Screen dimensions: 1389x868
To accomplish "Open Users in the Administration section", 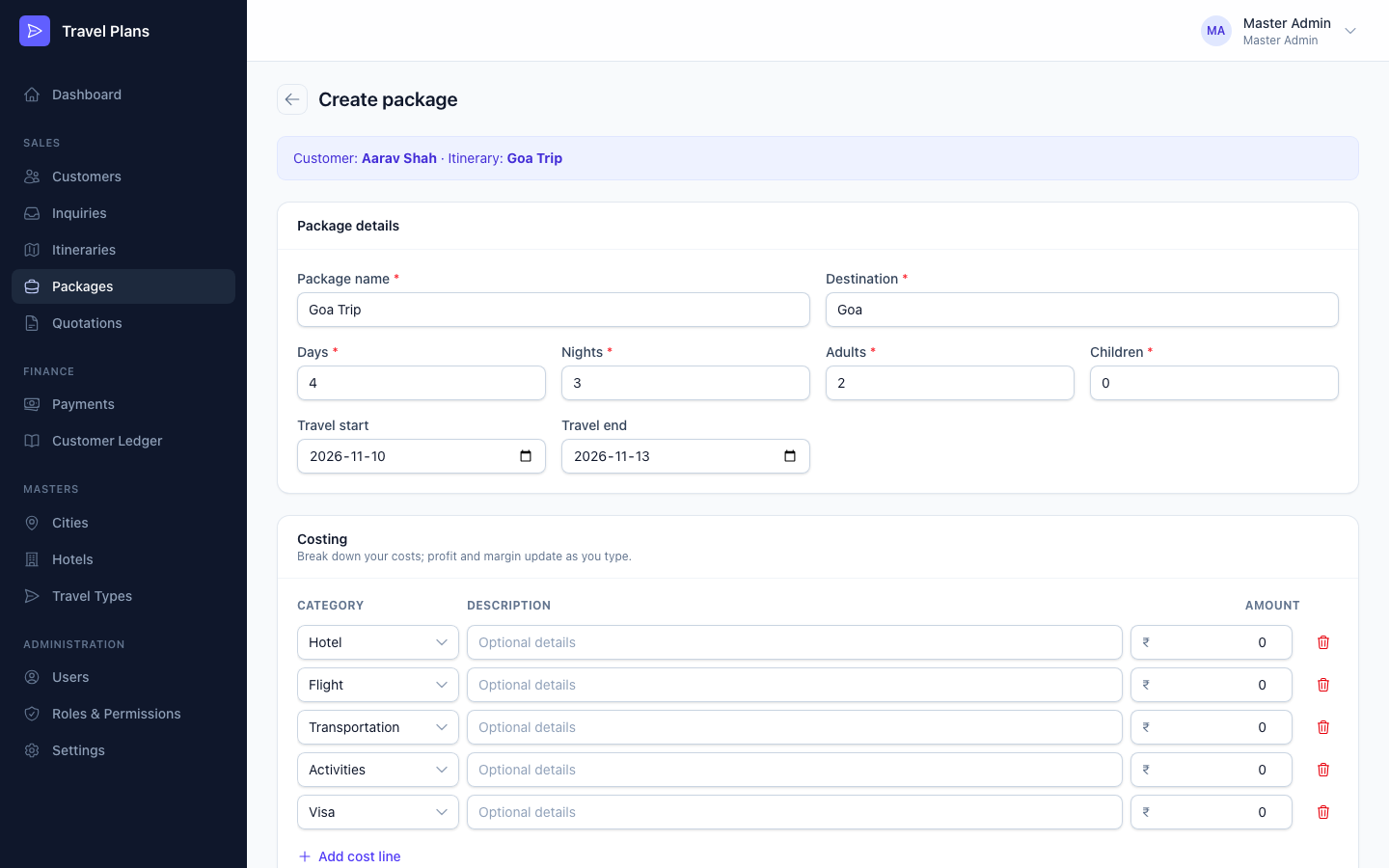I will click(x=123, y=677).
